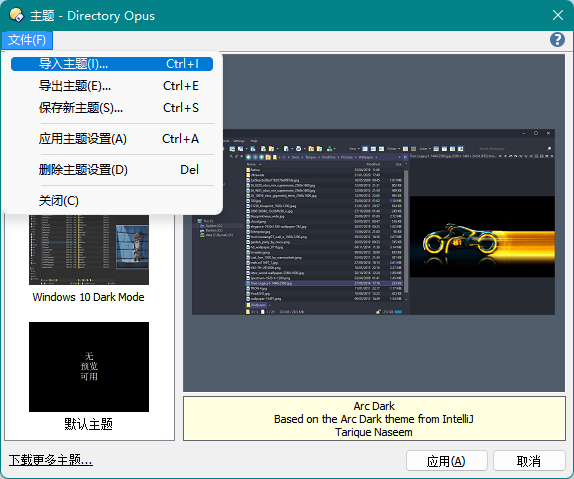The width and height of the screenshot is (574, 479).
Task: Click the help question mark icon
Action: click(557, 40)
